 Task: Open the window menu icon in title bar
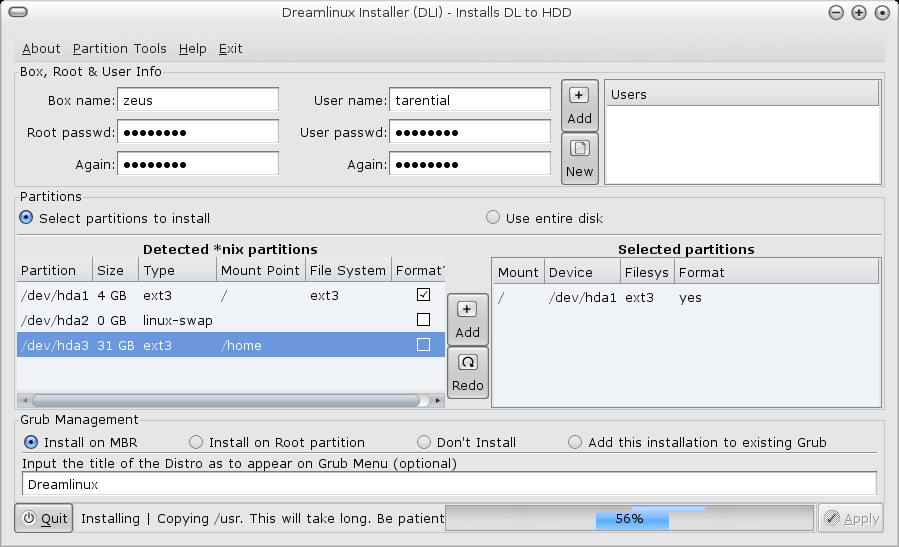18,13
